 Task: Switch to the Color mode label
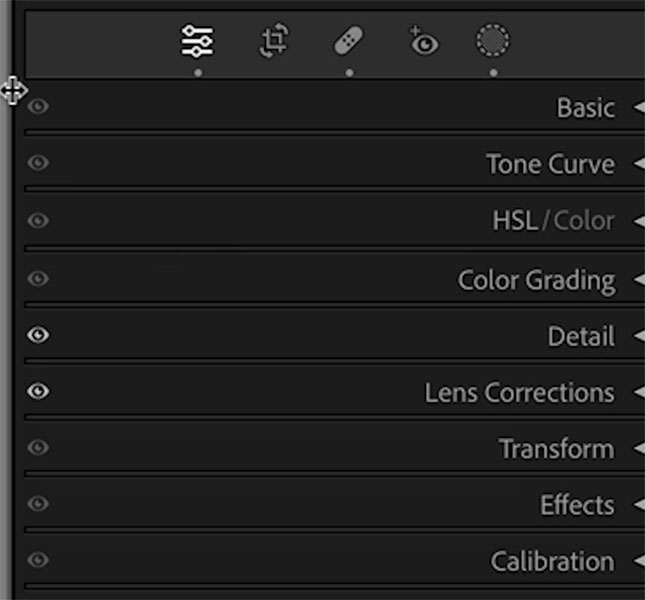[x=584, y=221]
